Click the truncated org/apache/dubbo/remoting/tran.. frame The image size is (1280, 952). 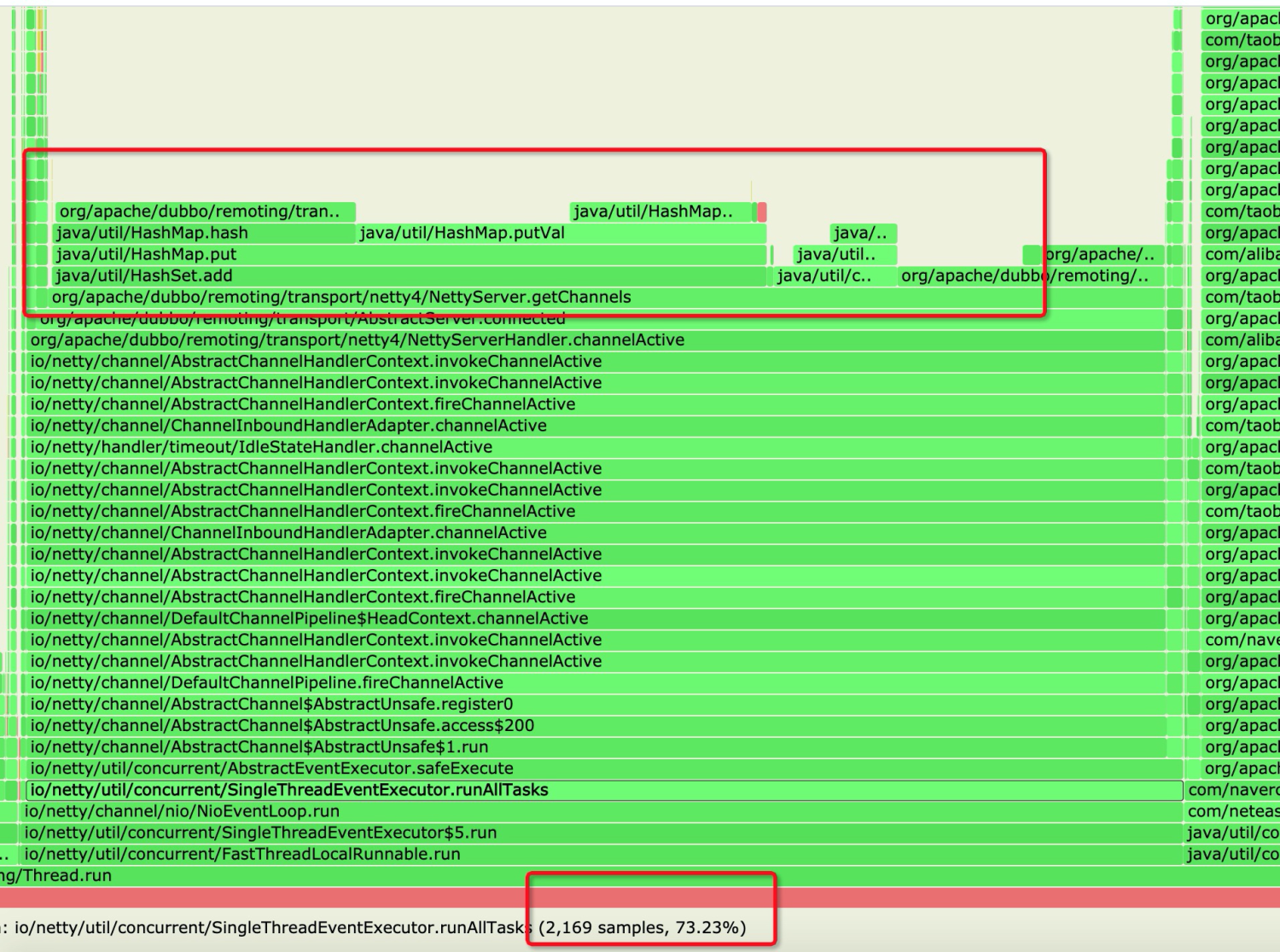pos(205,212)
